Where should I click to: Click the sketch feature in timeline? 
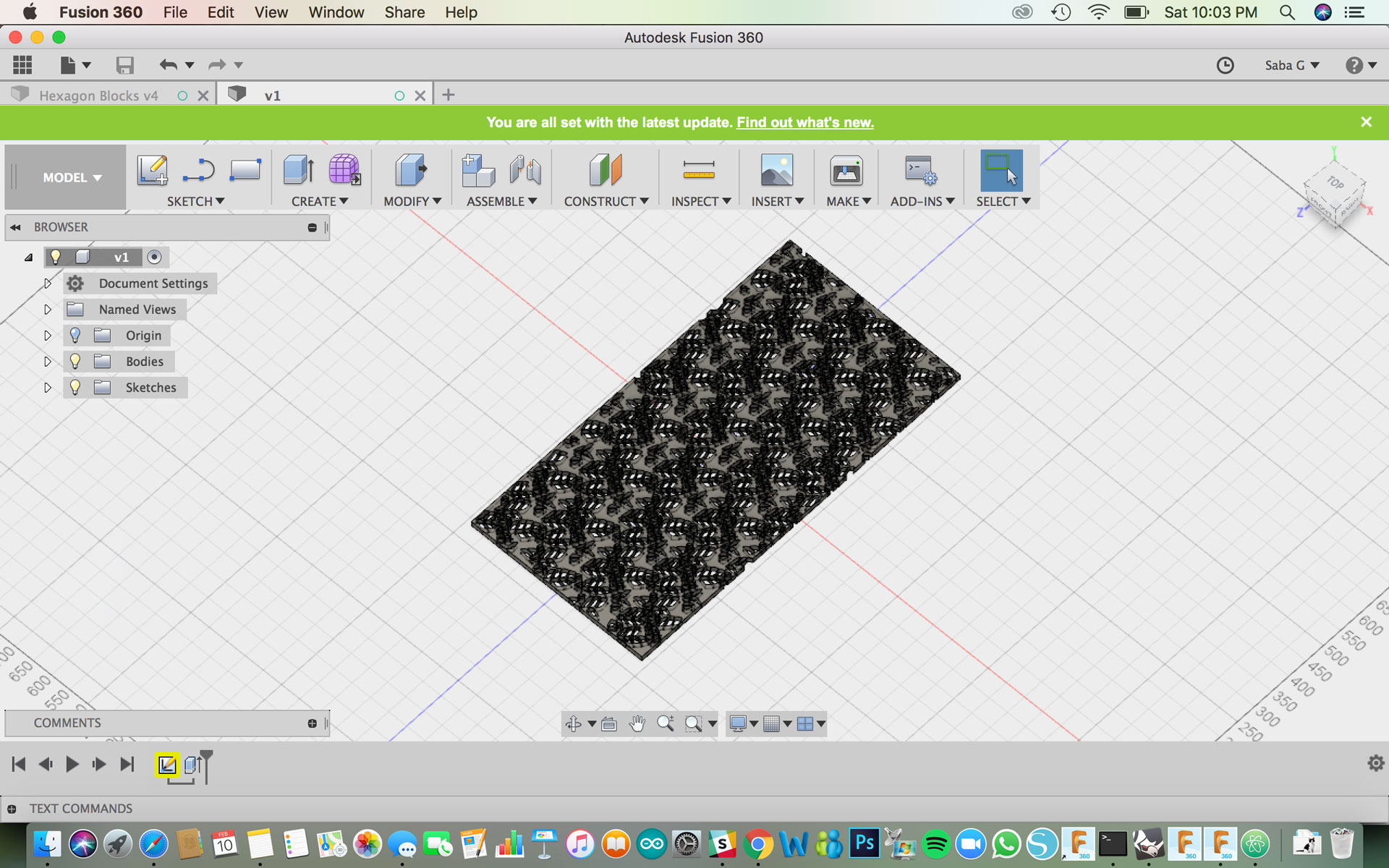coord(167,765)
